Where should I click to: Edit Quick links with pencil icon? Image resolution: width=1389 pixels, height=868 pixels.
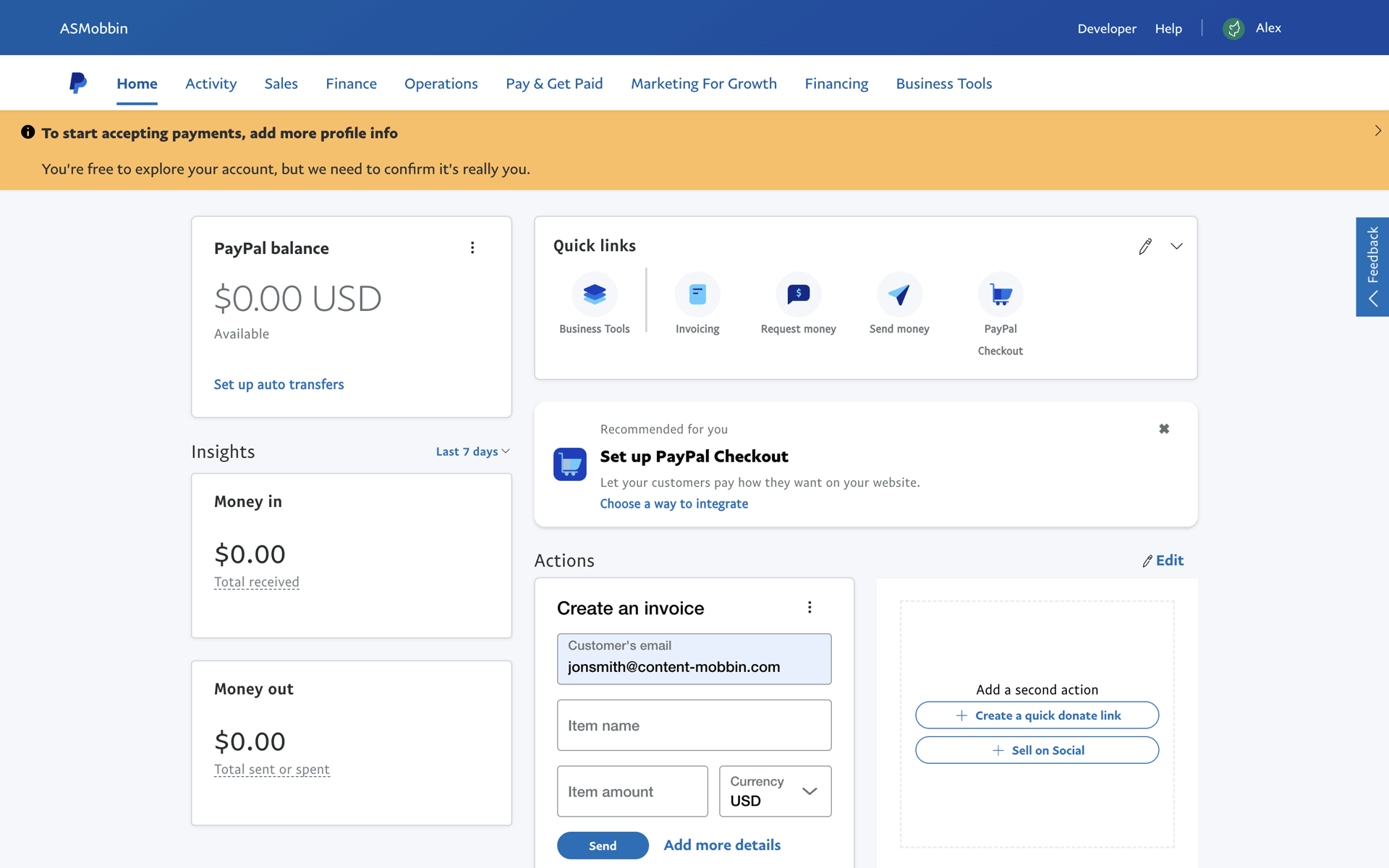pyautogui.click(x=1145, y=247)
